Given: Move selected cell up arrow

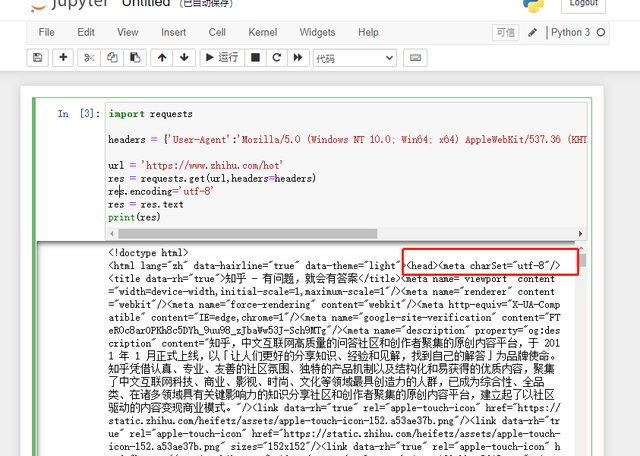Looking at the screenshot, I should coord(162,58).
